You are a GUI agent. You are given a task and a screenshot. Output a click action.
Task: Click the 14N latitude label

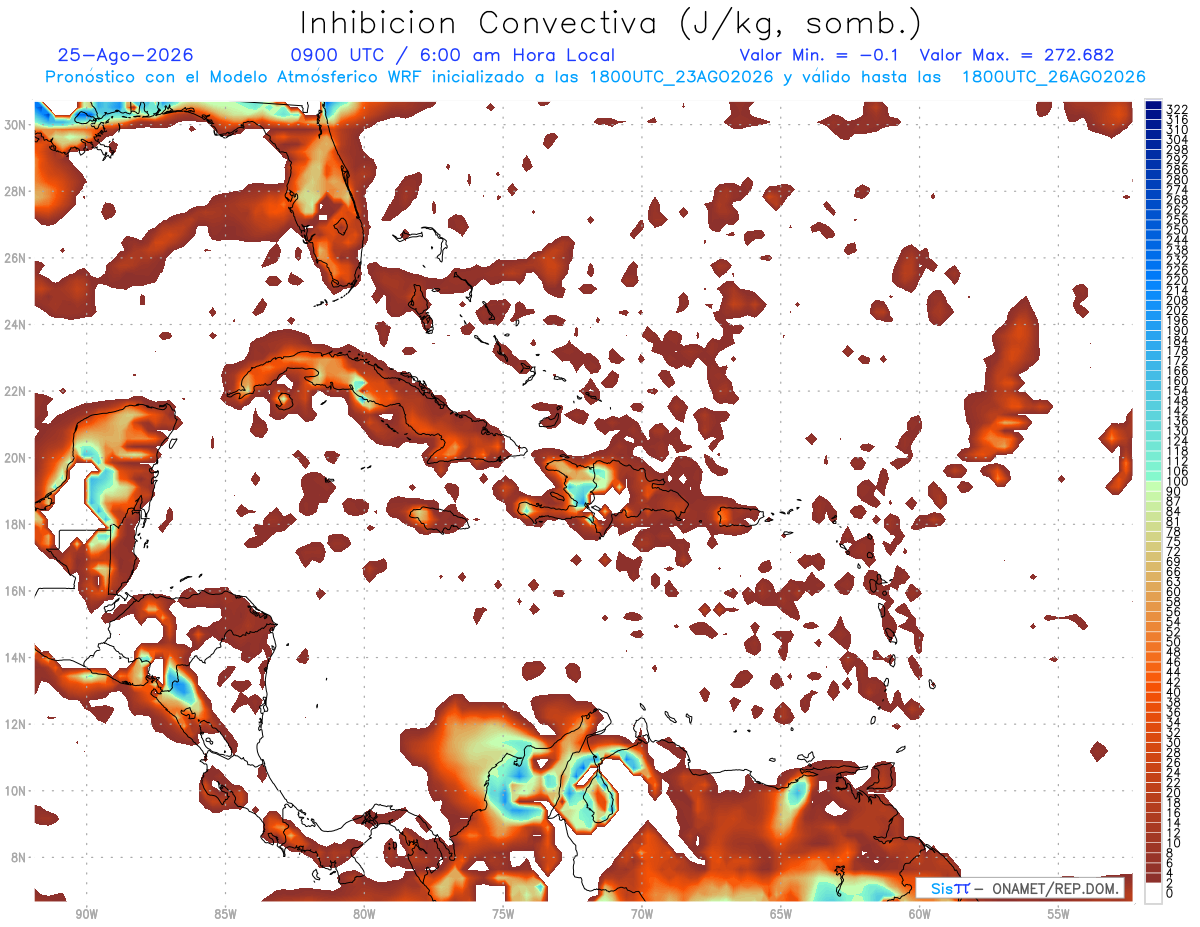tap(15, 657)
